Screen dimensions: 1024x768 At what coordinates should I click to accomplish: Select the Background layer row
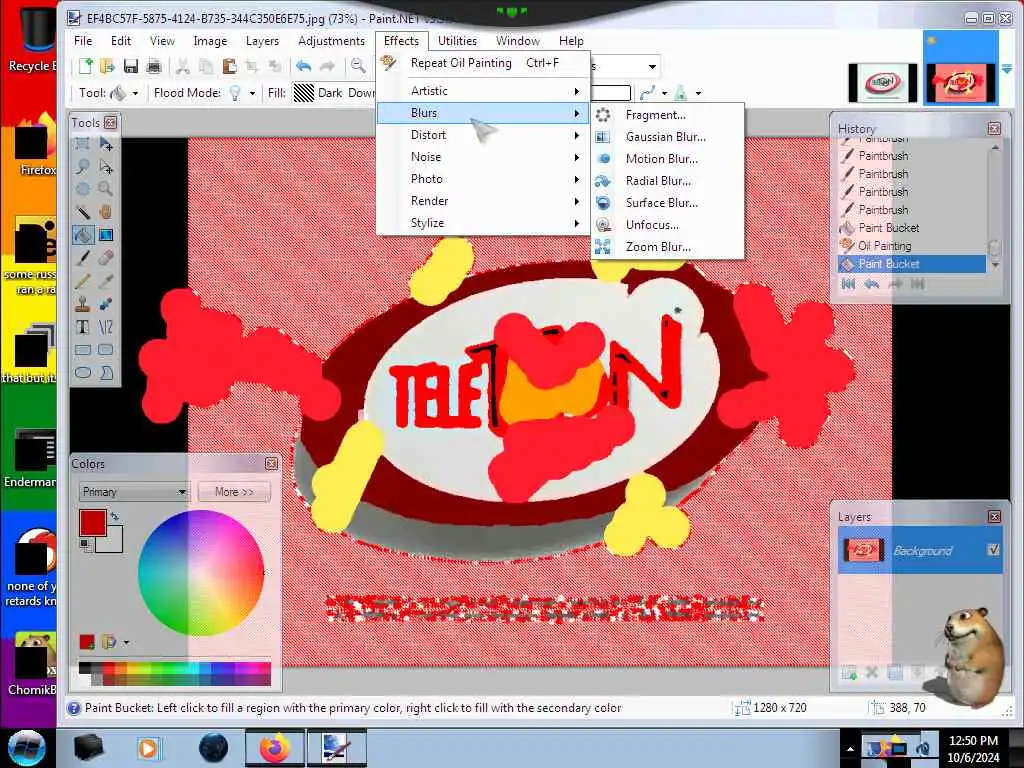coord(920,551)
